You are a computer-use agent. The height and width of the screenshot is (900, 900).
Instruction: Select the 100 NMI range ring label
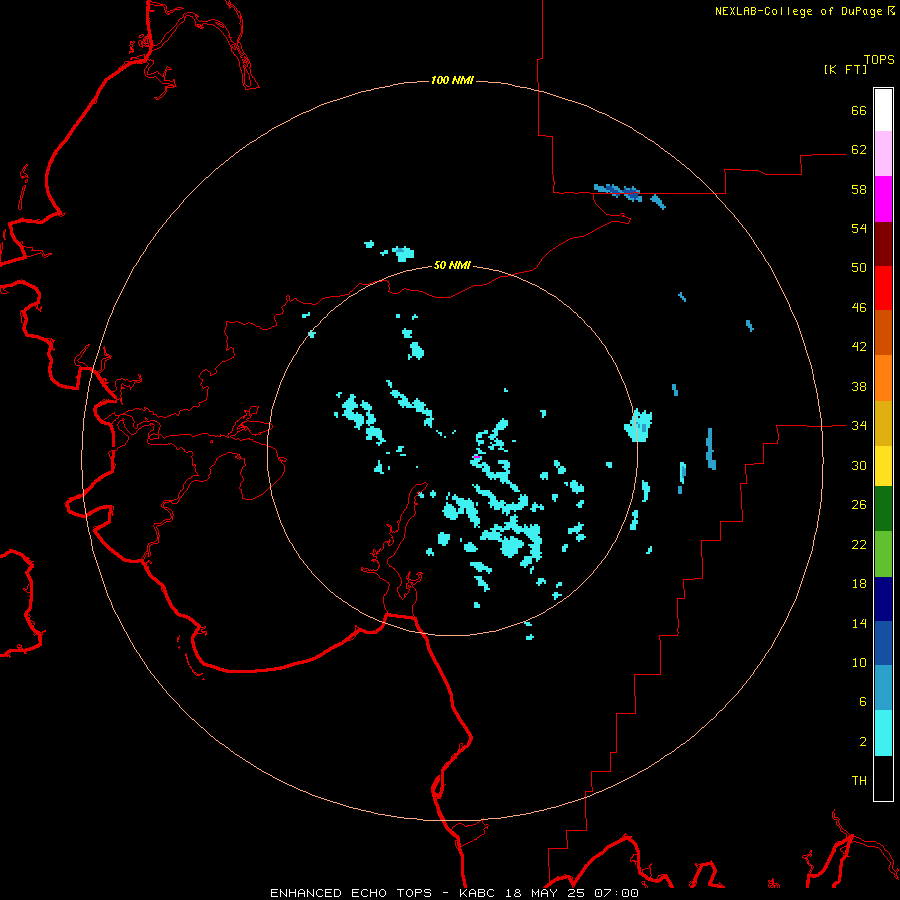(452, 80)
